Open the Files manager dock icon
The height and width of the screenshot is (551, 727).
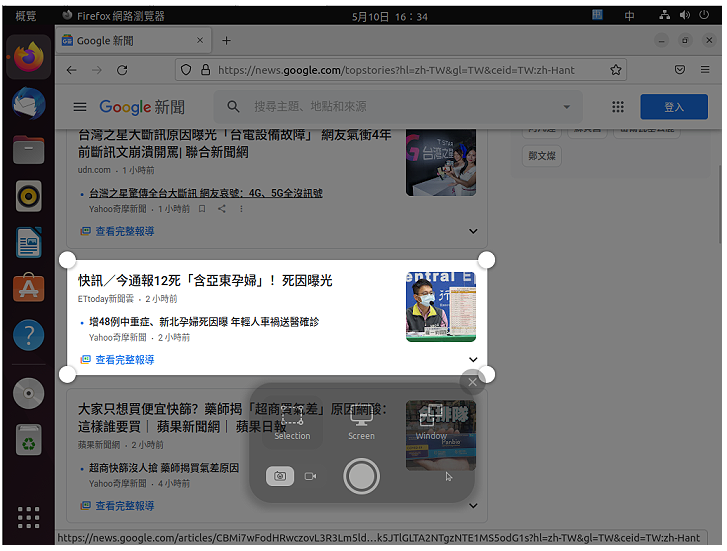click(x=29, y=150)
